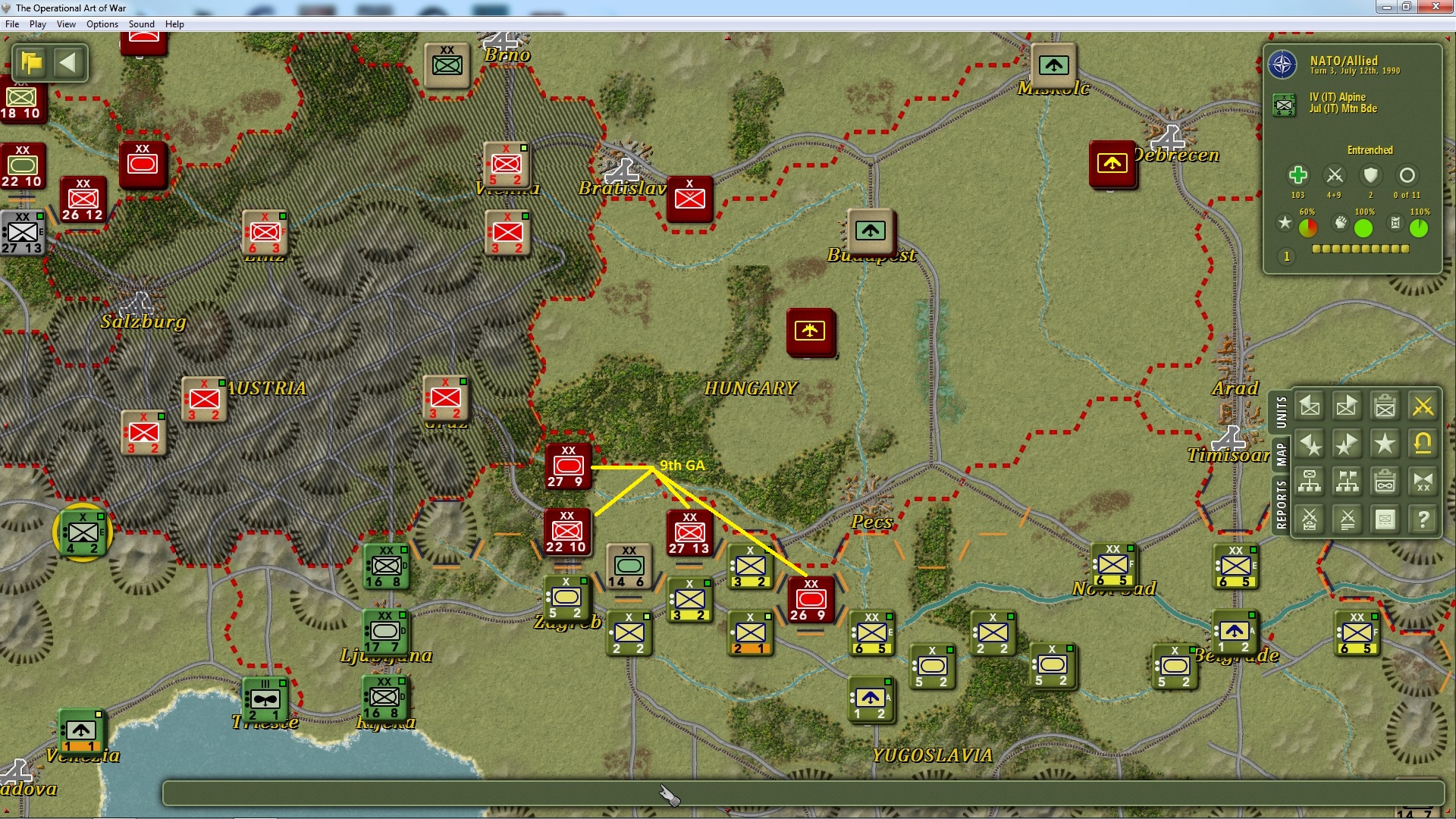Open the swords over text lines button
The image size is (1456, 819).
coord(1347,519)
